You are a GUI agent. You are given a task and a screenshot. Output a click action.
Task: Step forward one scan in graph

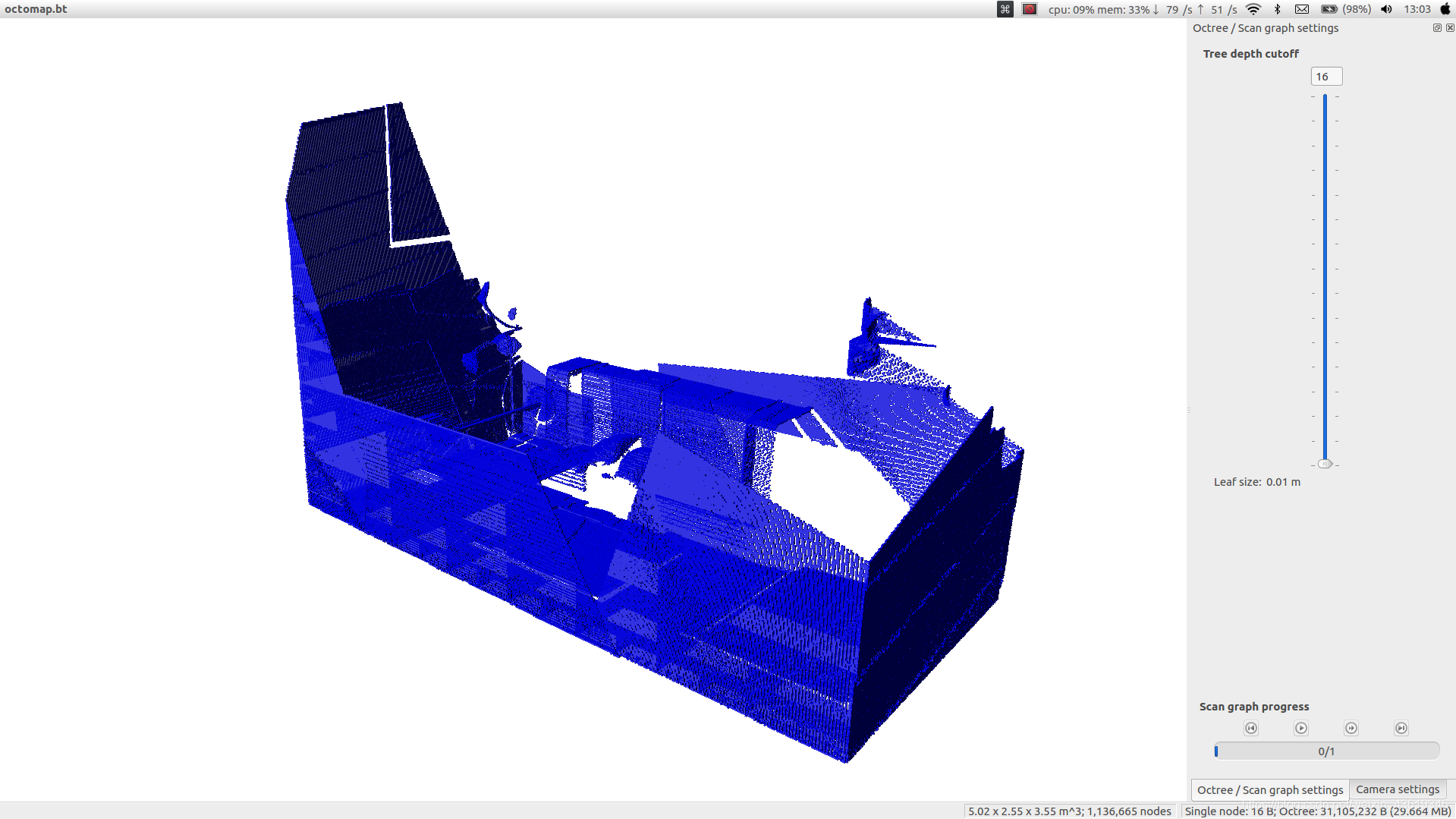(1351, 728)
